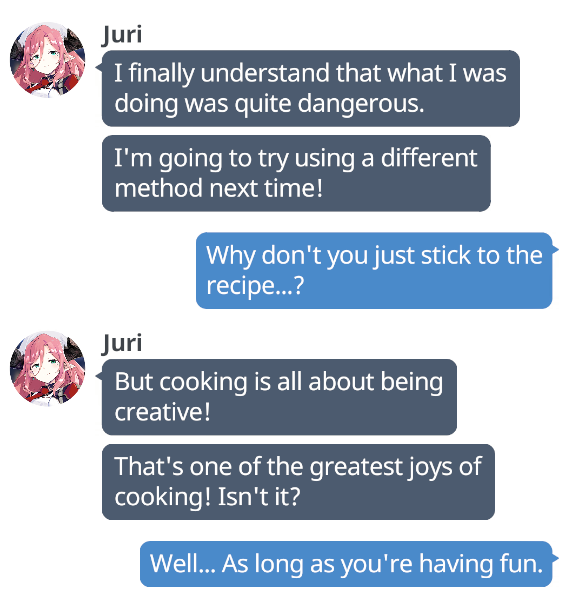Click the word 'recipe...?' in the blue reply
The width and height of the screenshot is (566, 591).
pos(255,286)
